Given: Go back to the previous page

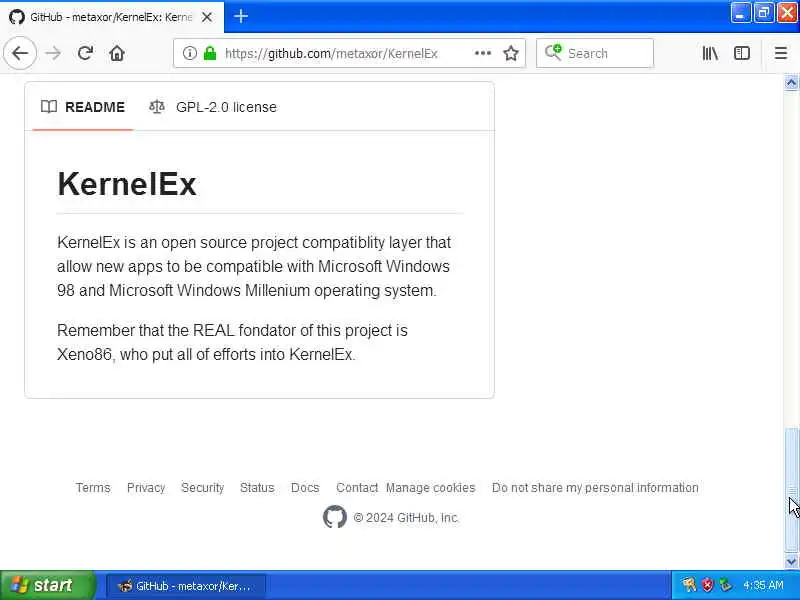Looking at the screenshot, I should pos(20,53).
